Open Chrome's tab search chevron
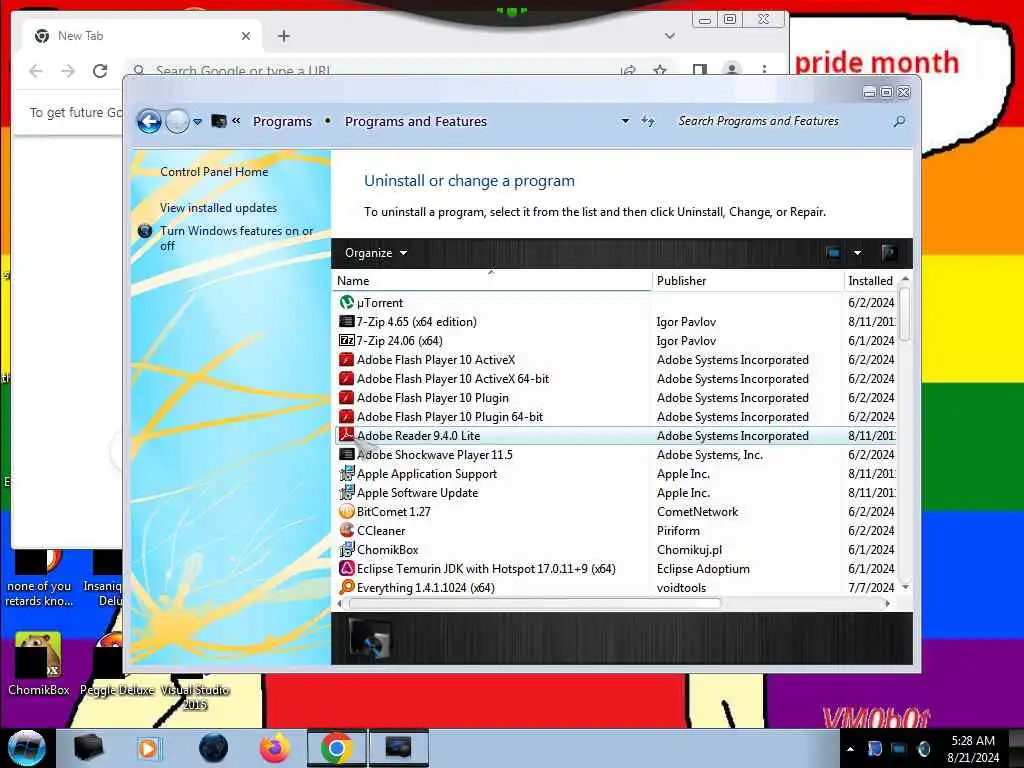 [669, 36]
